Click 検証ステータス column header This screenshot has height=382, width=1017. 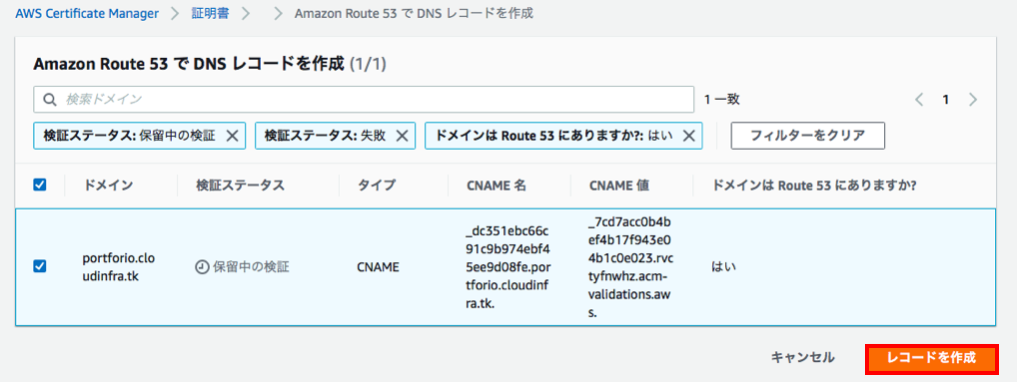(x=240, y=185)
